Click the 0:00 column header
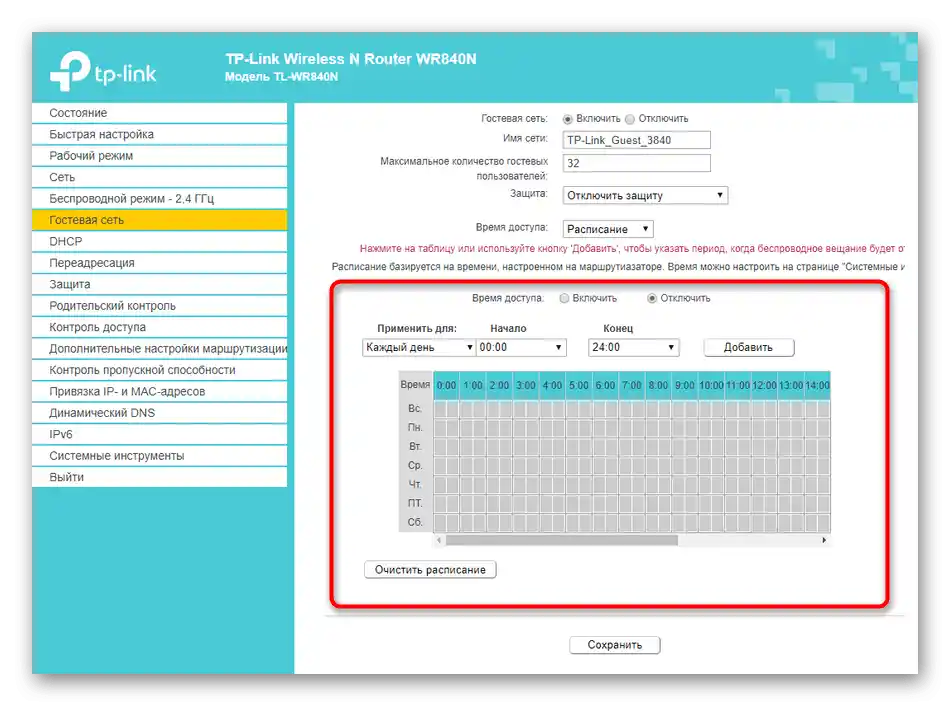This screenshot has height=706, width=950. [447, 385]
